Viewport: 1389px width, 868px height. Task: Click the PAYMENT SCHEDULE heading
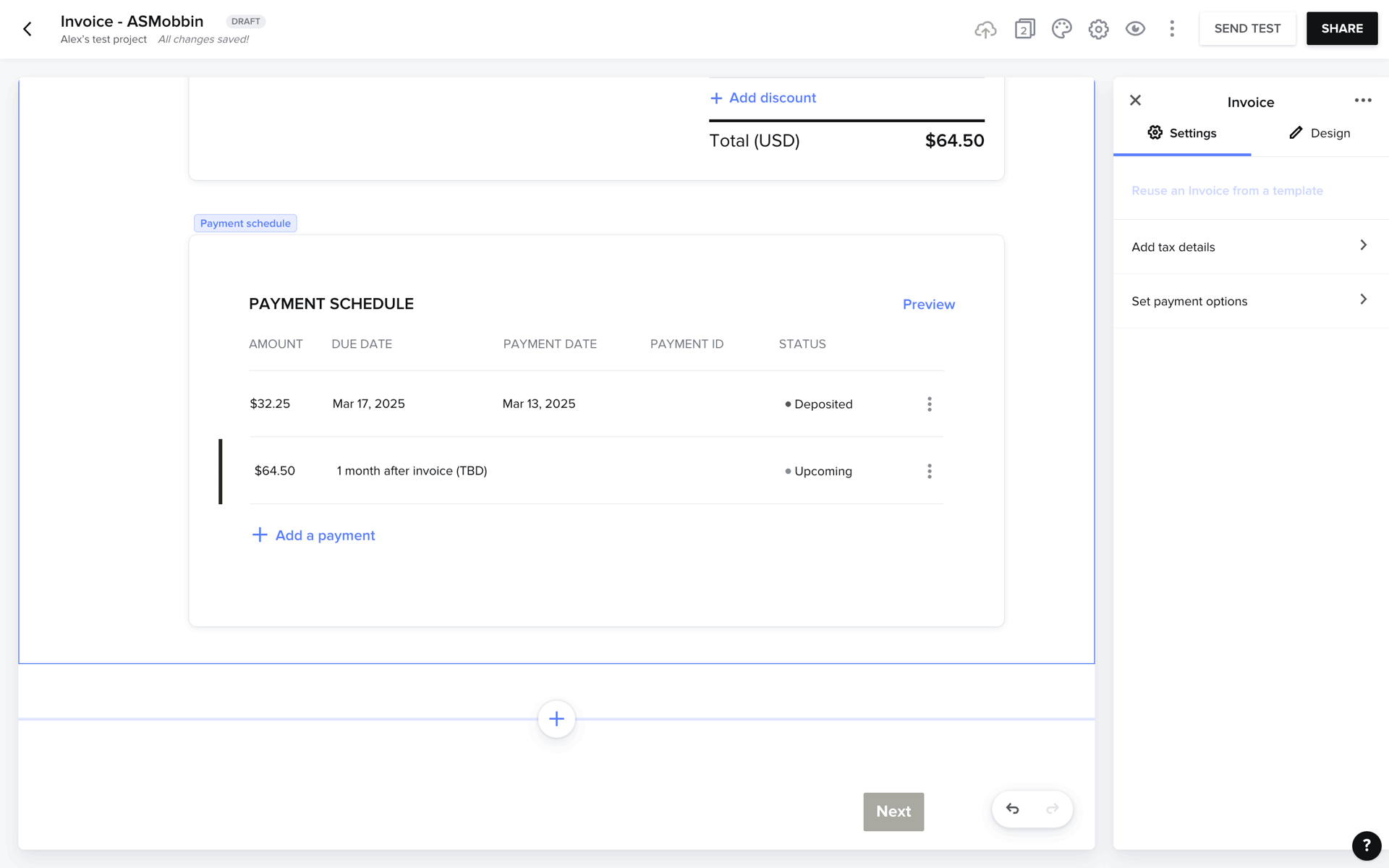[331, 304]
